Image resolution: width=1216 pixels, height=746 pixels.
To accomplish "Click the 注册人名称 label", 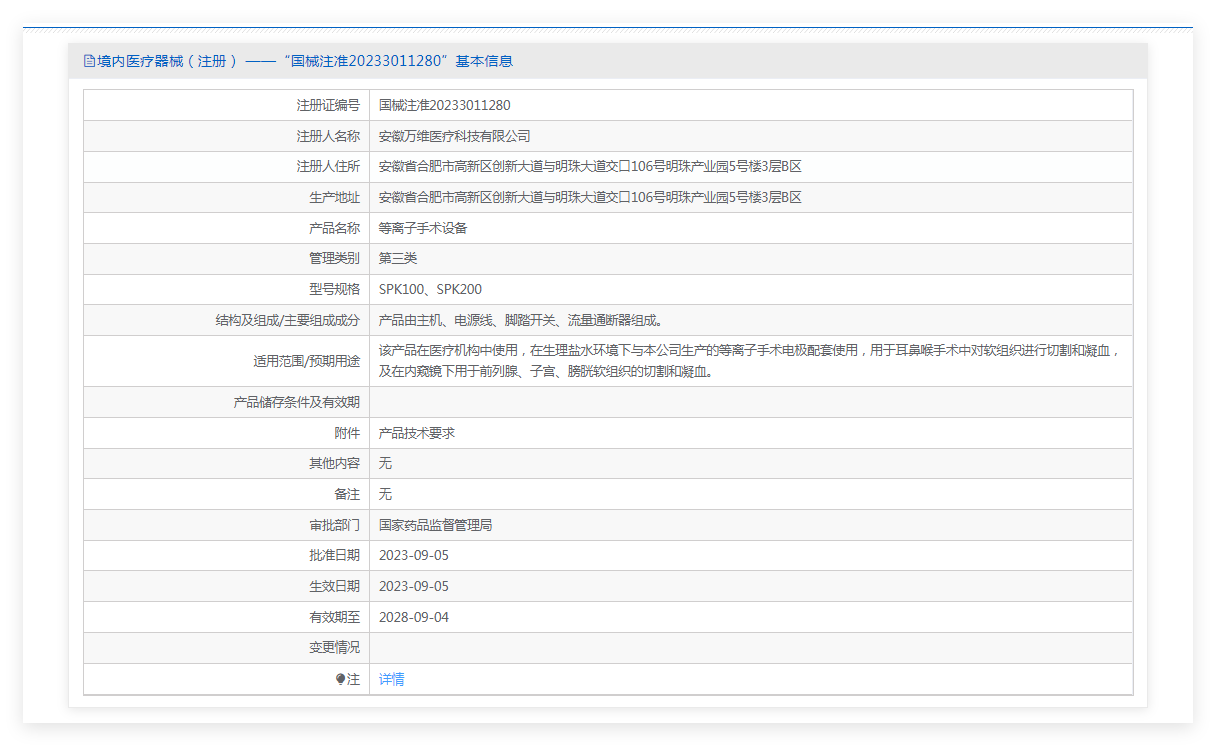I will point(328,136).
